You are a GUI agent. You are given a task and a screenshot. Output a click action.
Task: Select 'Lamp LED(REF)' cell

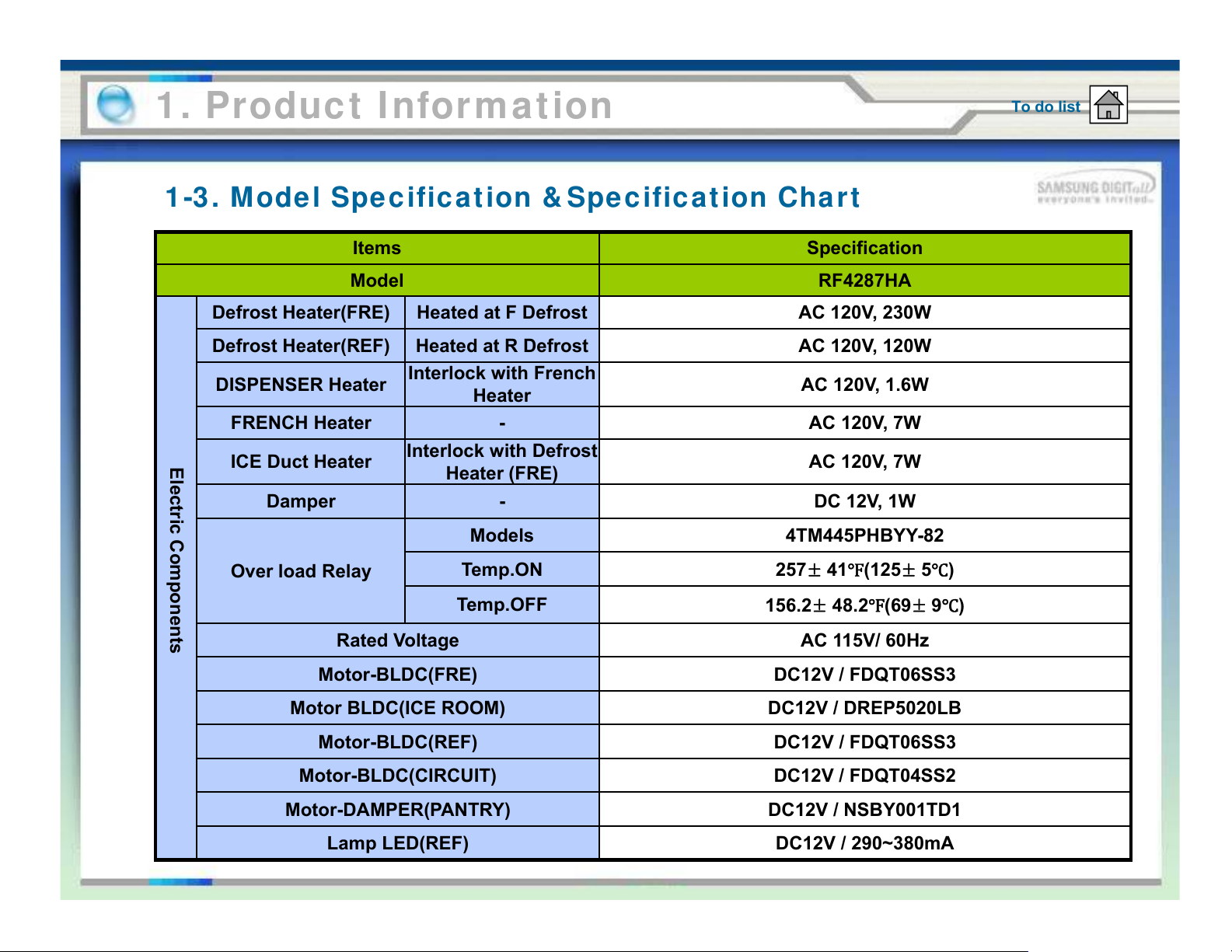398,843
